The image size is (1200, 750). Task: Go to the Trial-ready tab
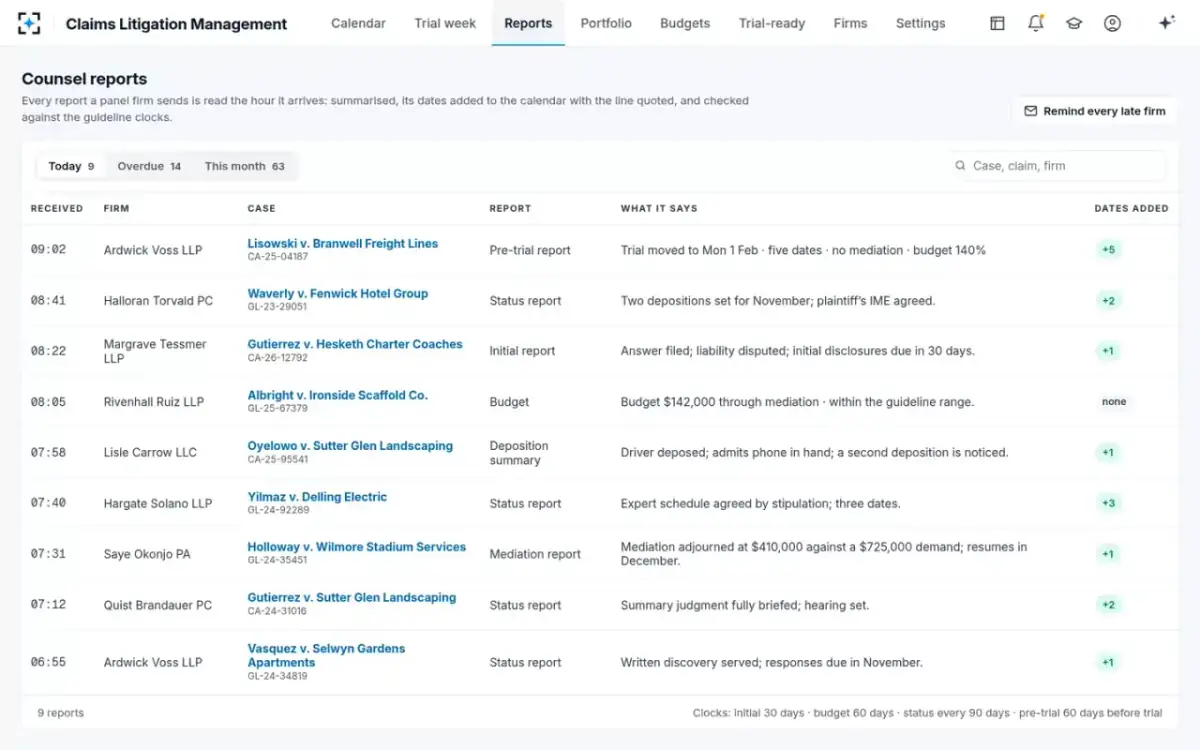click(x=772, y=23)
